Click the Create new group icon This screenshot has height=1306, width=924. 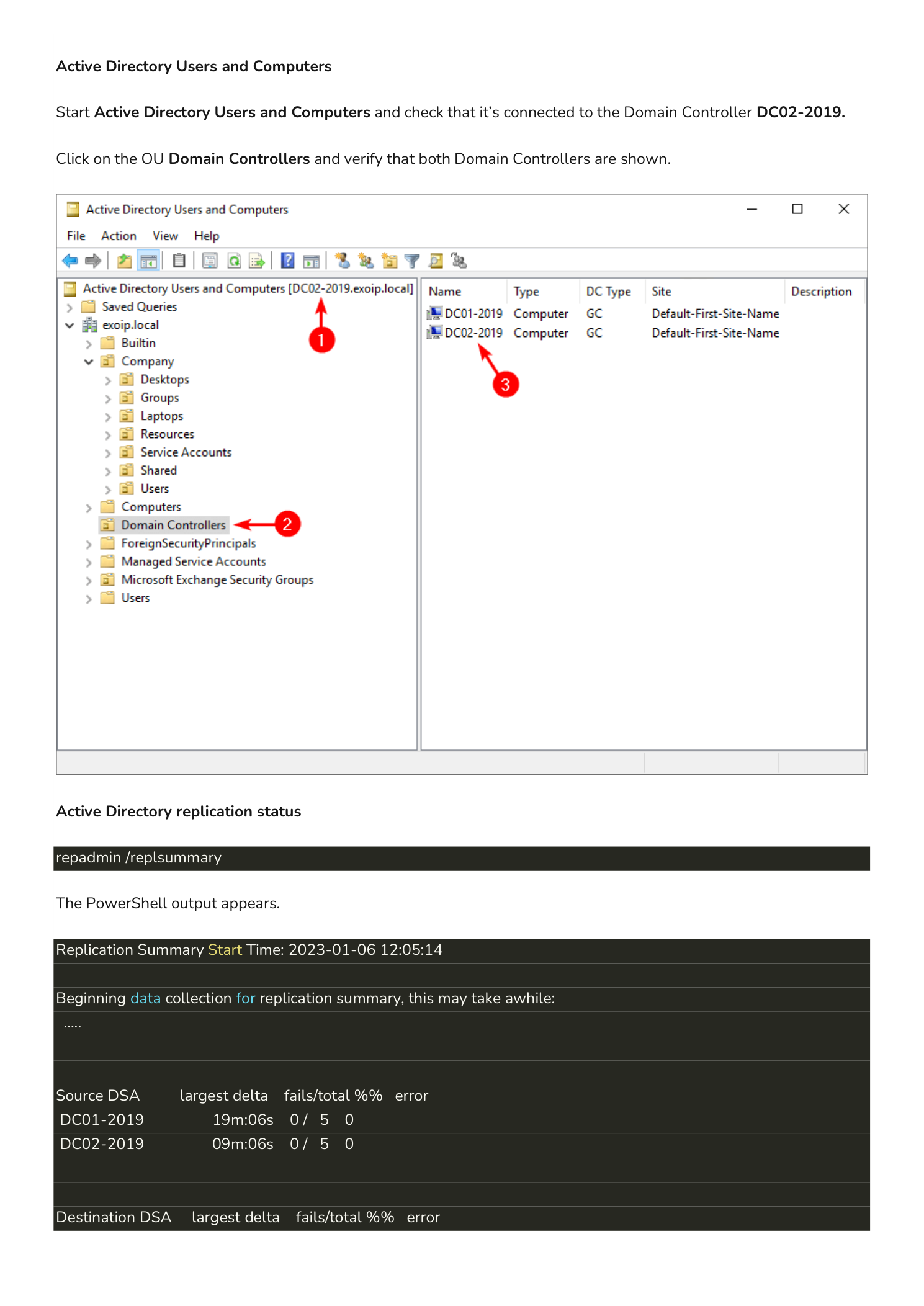coord(366,261)
